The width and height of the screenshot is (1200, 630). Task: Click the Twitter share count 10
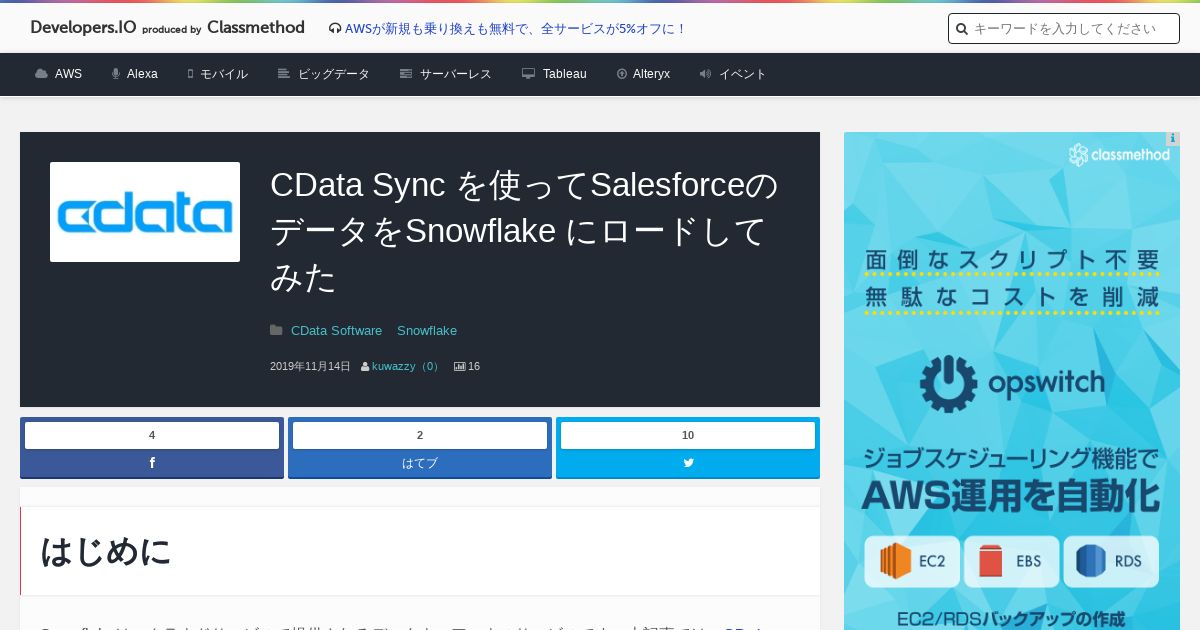[x=688, y=435]
